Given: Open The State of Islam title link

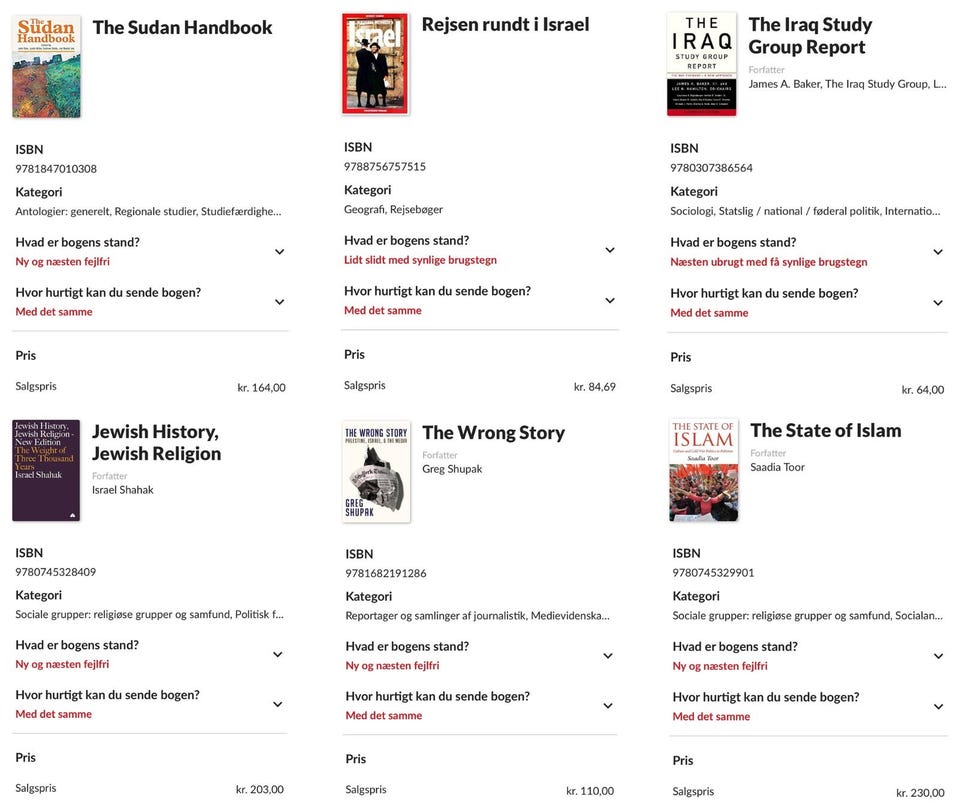Looking at the screenshot, I should click(825, 431).
